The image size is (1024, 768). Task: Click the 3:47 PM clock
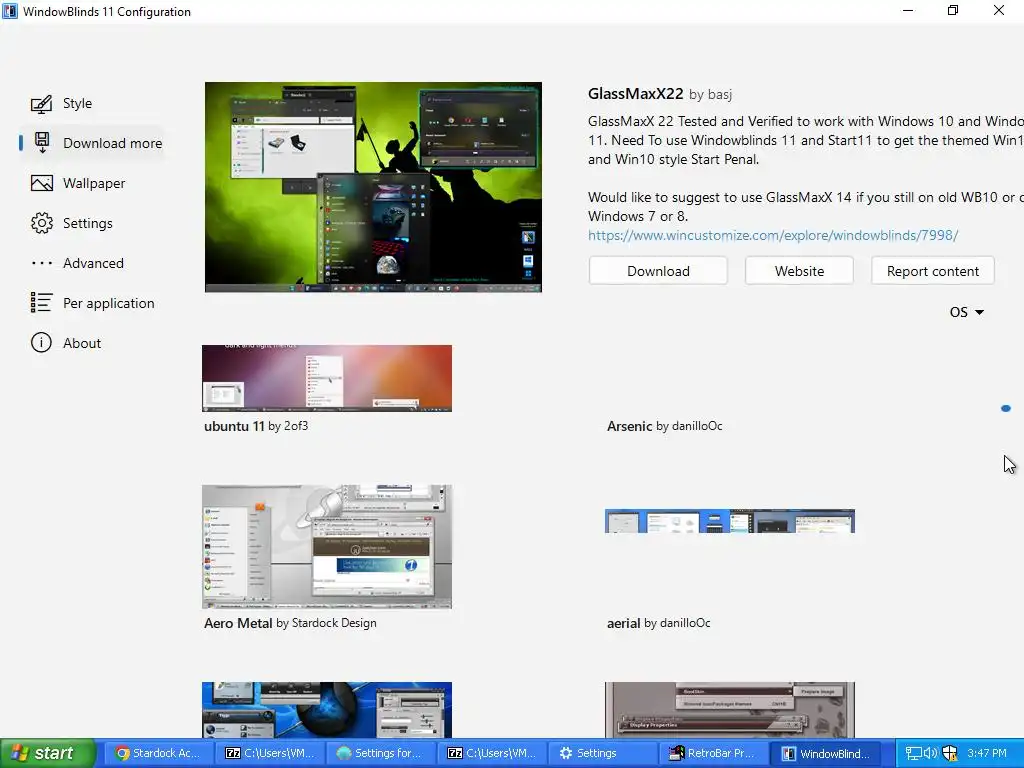click(x=987, y=754)
